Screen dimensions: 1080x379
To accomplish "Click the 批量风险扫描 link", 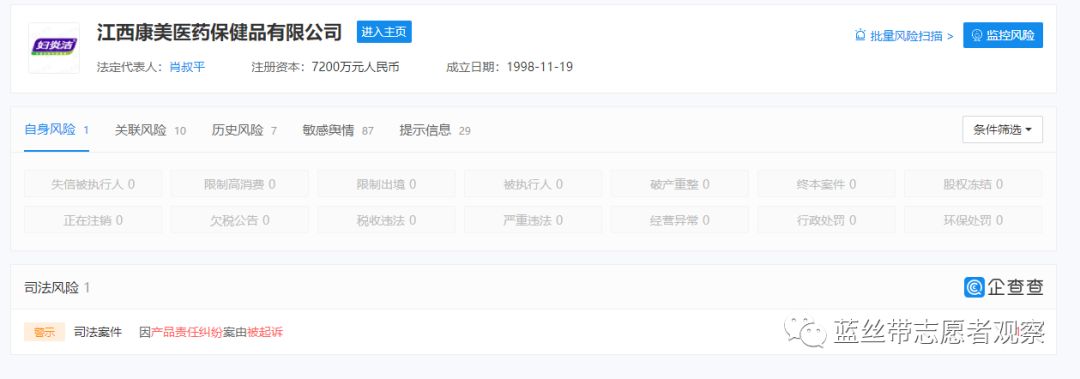I will 912,35.
